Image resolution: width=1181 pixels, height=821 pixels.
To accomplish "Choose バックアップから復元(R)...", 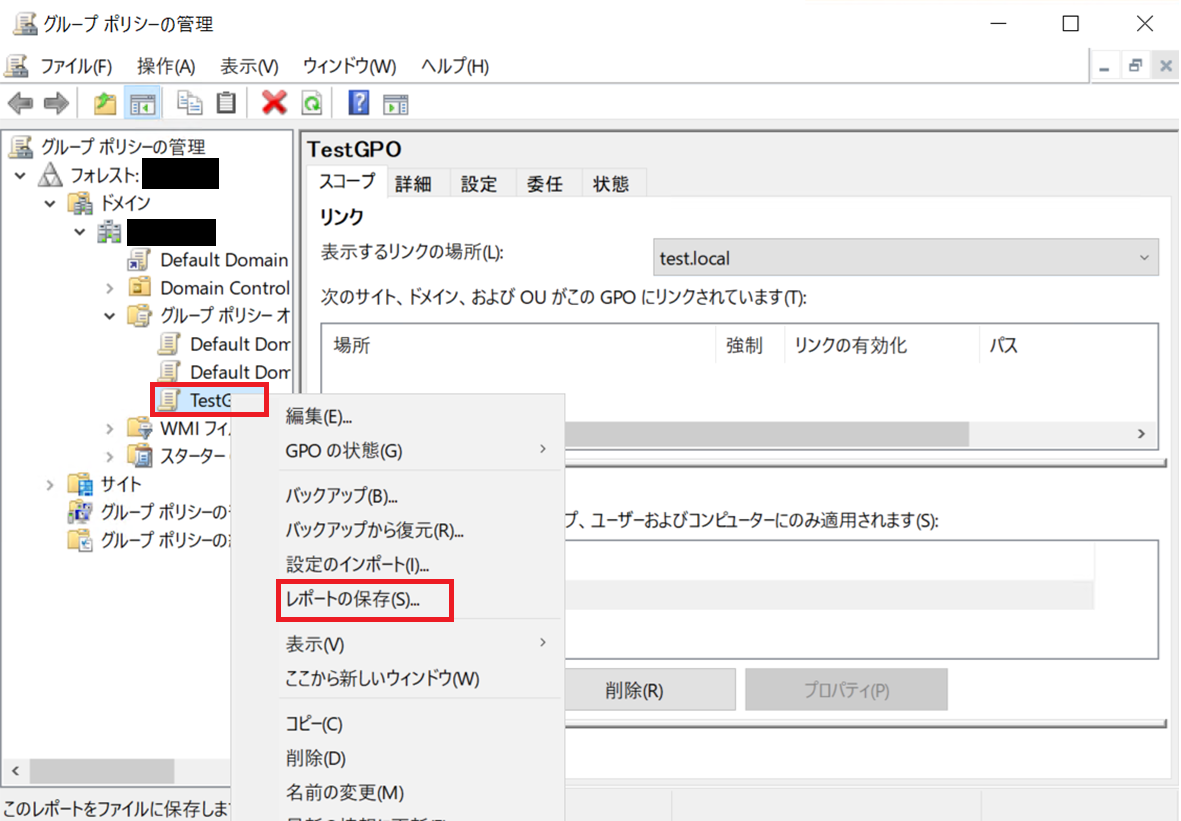I will click(421, 530).
